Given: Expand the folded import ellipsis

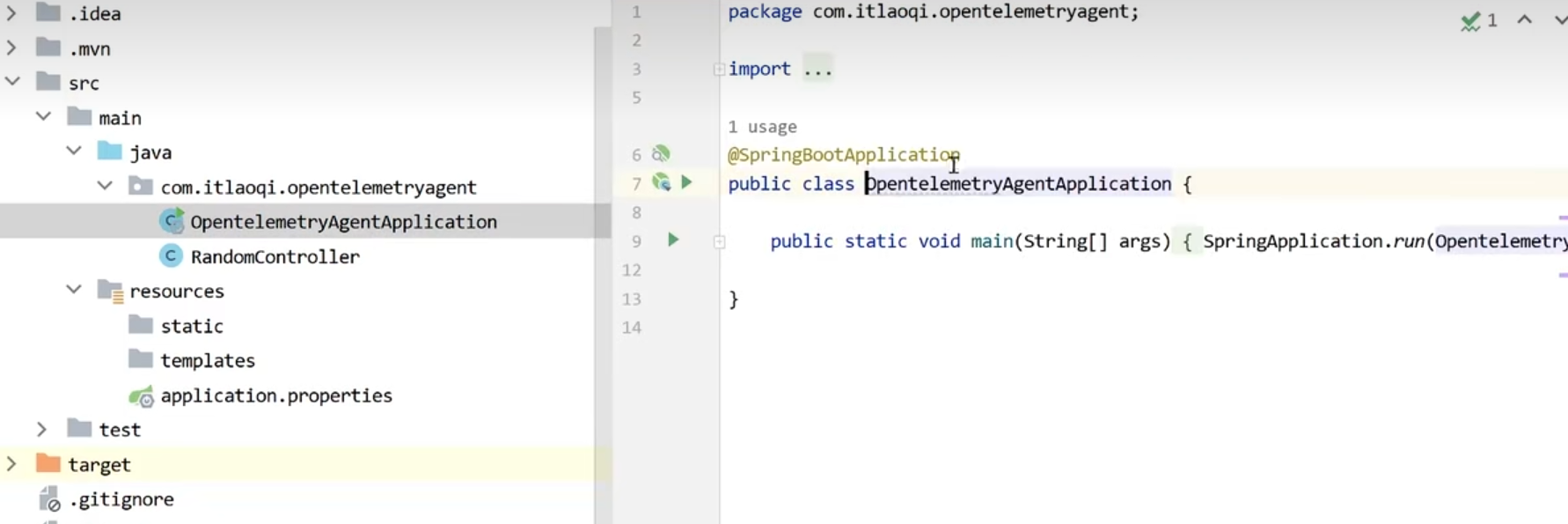Looking at the screenshot, I should point(817,69).
